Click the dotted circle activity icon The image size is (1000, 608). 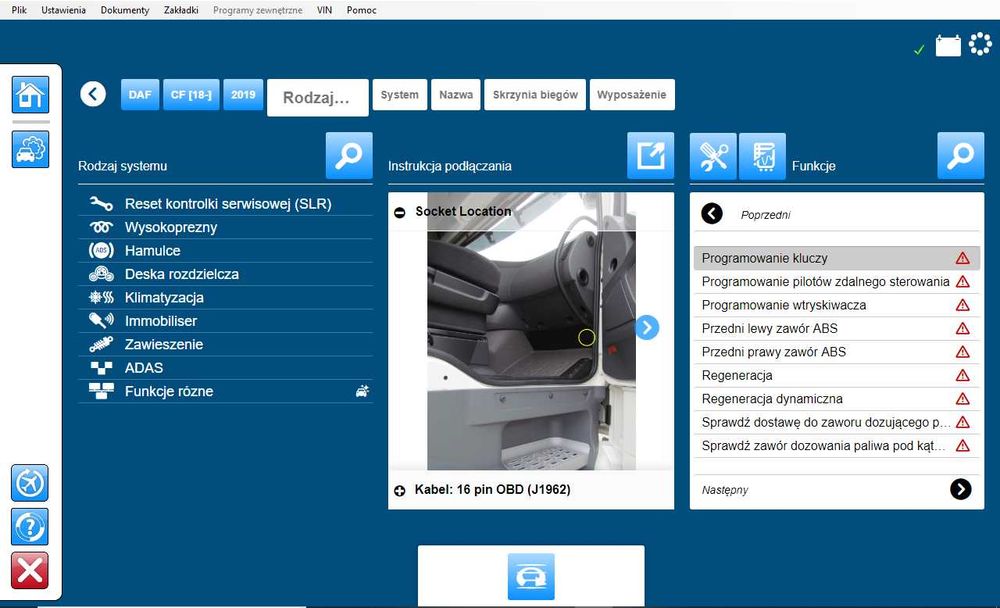(980, 44)
